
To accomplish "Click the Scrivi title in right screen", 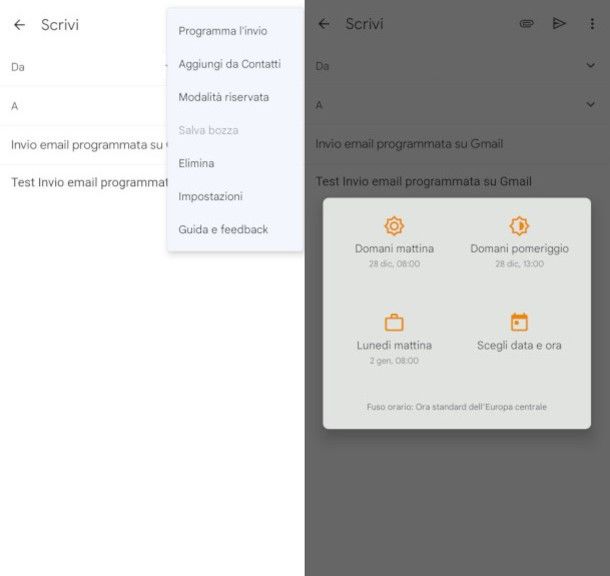I will click(x=365, y=24).
